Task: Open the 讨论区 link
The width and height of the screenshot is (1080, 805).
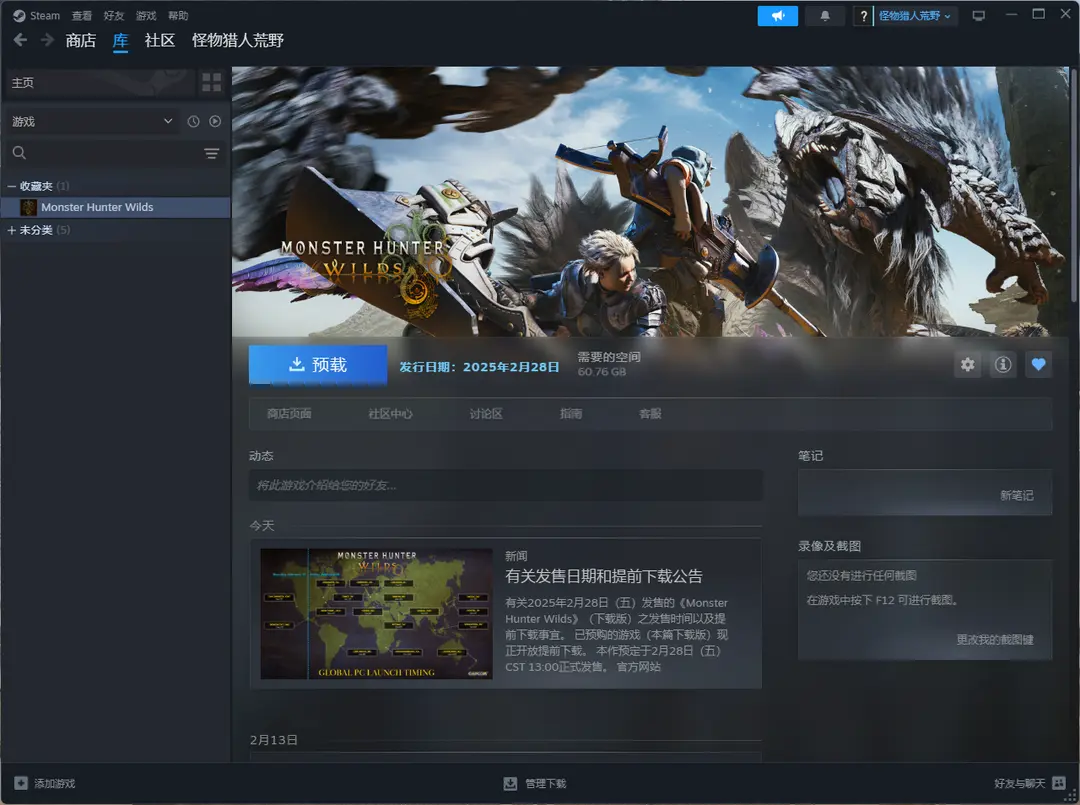Action: click(x=486, y=414)
